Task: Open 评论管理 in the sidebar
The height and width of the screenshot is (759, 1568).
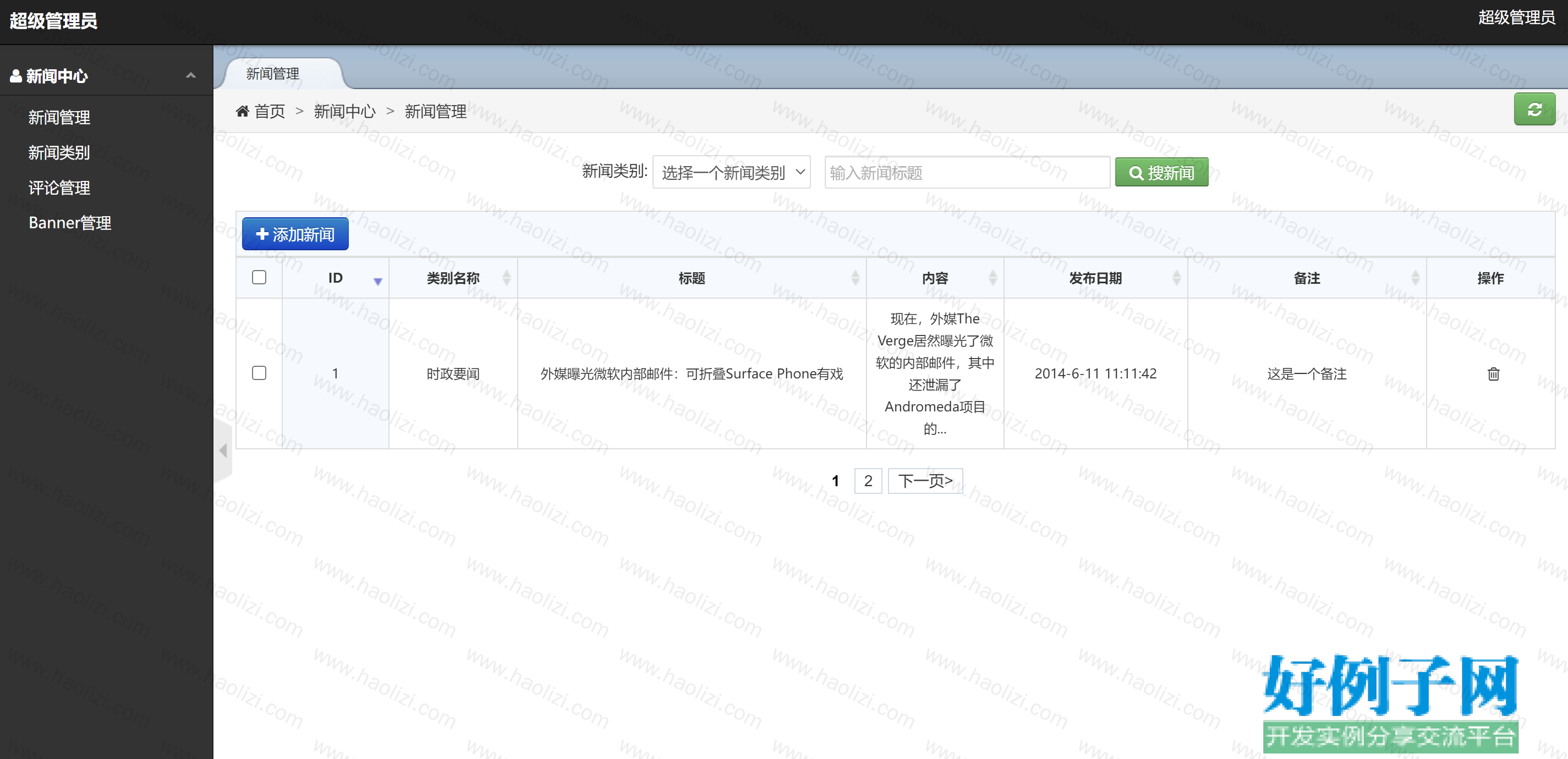Action: (x=59, y=188)
